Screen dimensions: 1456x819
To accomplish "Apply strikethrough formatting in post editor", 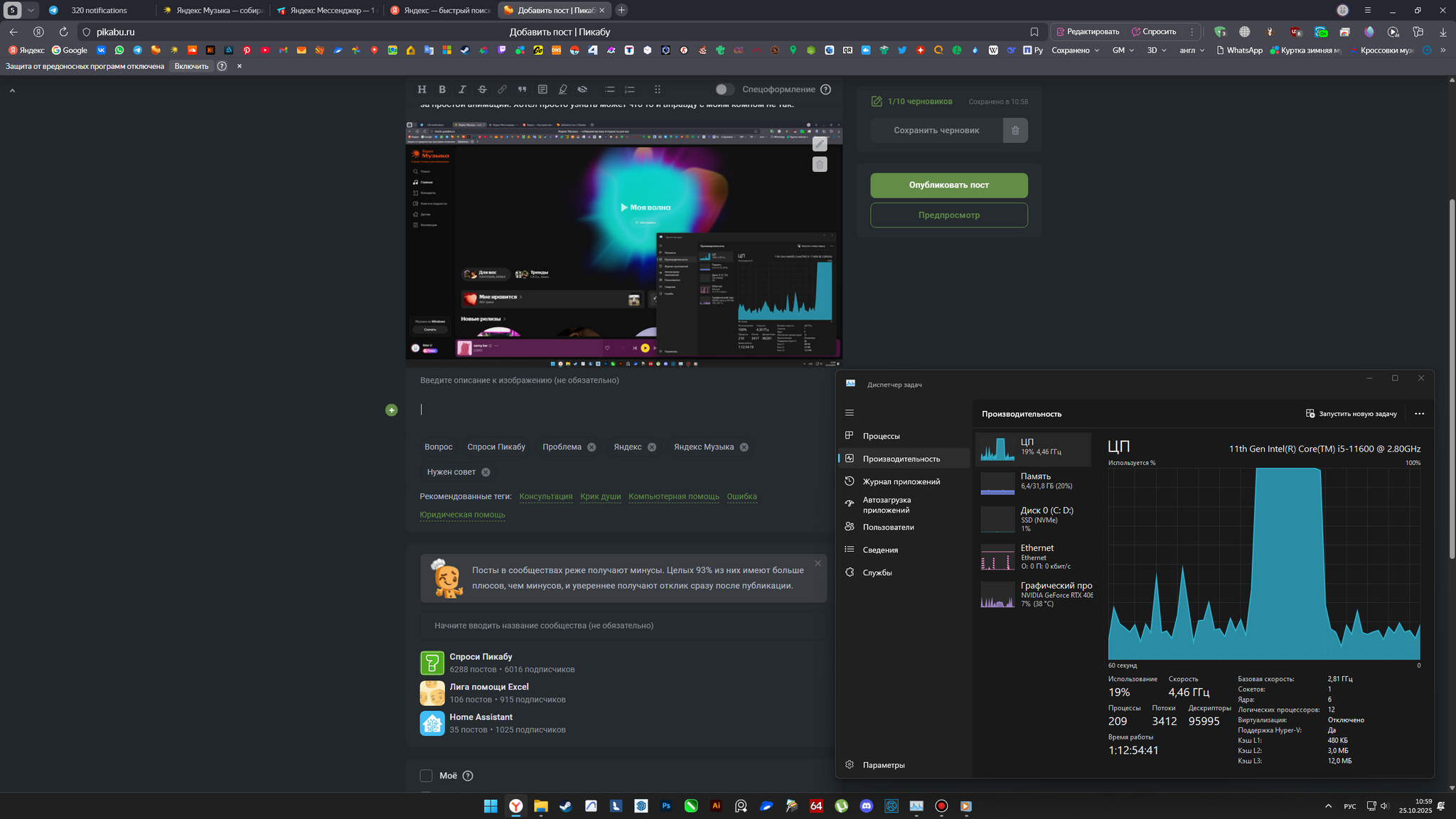I will pyautogui.click(x=482, y=90).
